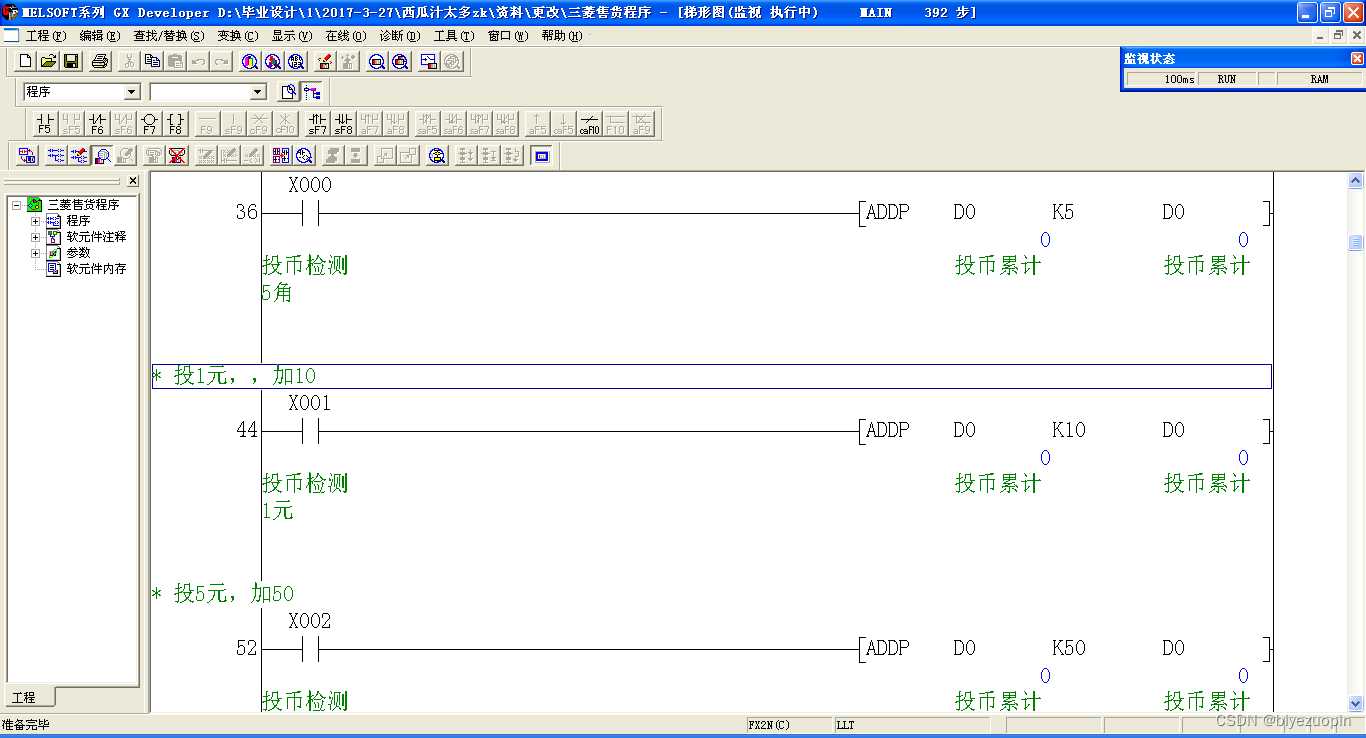Print the ladder program with the printer icon
Screen dimensions: 1366x738
100,62
